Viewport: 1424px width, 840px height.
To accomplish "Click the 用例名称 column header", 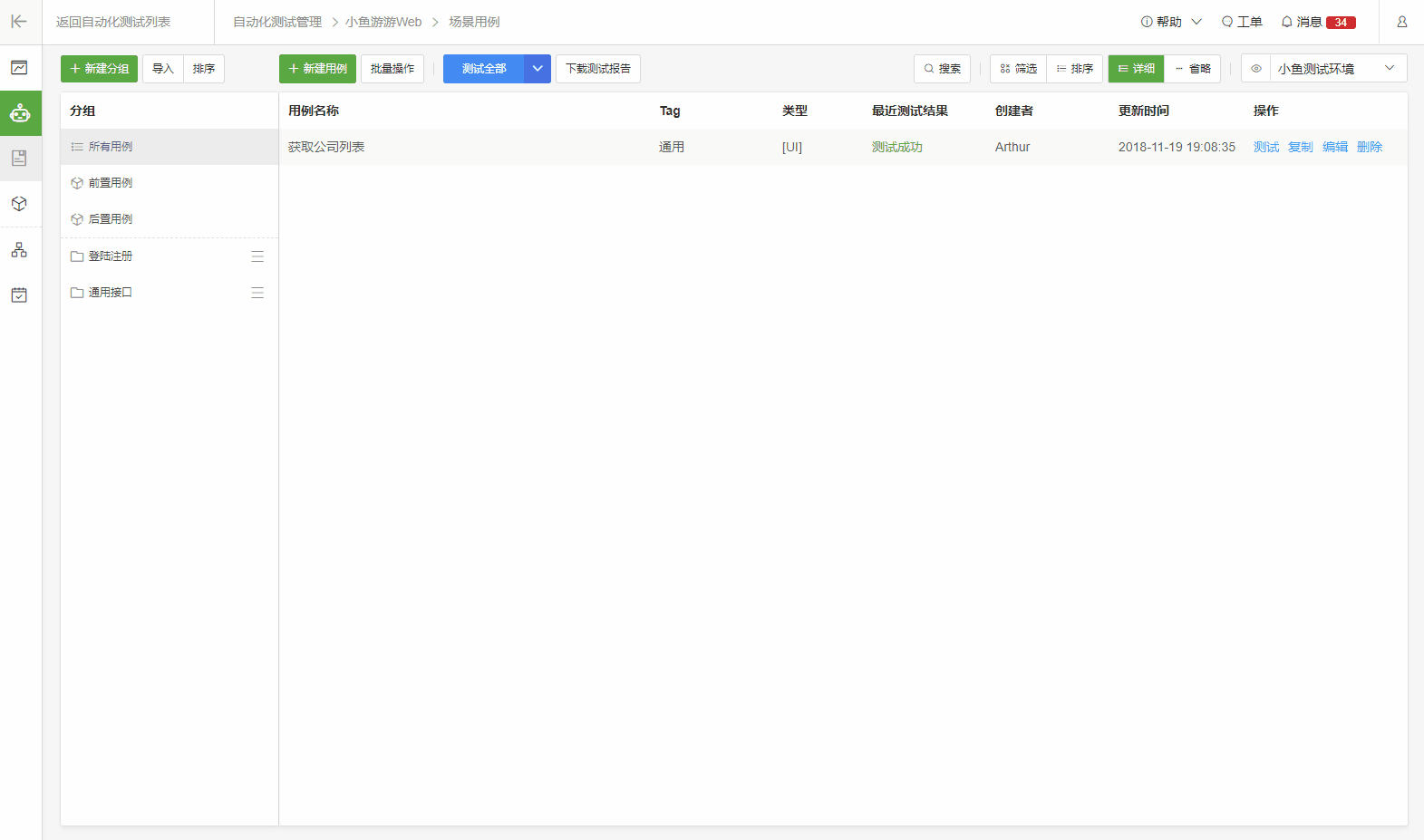I will pos(314,111).
